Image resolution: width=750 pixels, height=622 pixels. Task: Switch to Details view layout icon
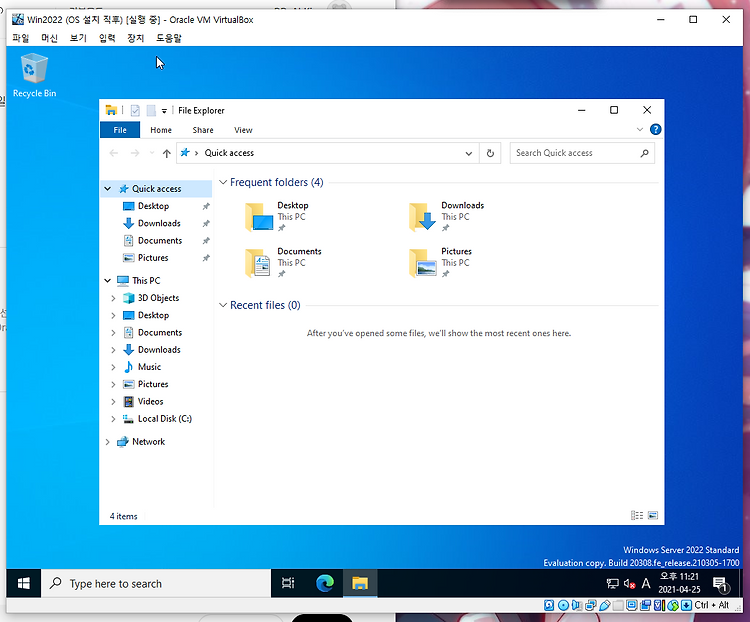pyautogui.click(x=637, y=515)
